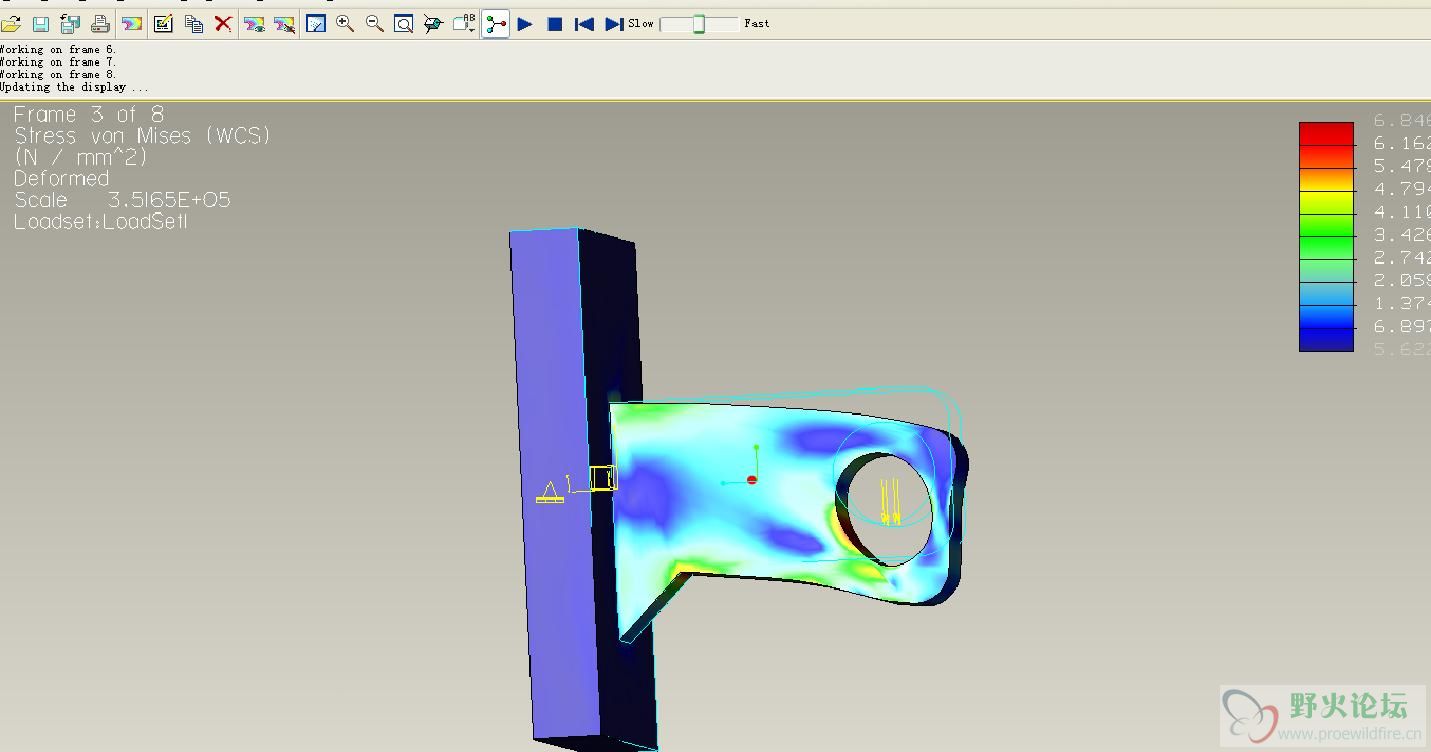
Task: Play the animation
Action: pos(525,24)
